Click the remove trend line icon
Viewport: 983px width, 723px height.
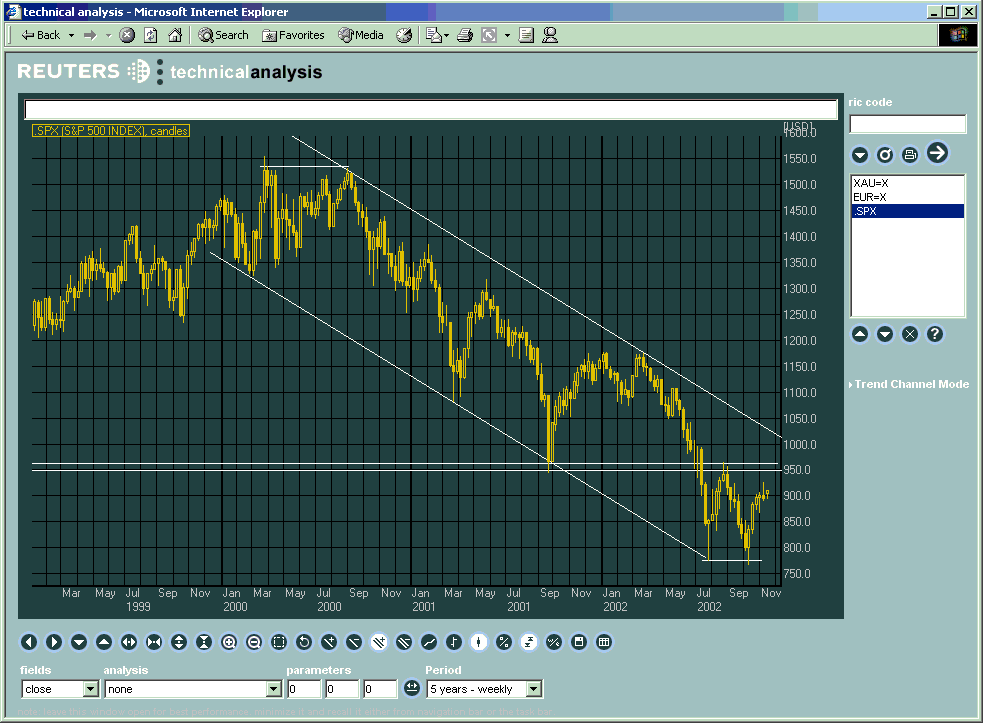point(354,642)
